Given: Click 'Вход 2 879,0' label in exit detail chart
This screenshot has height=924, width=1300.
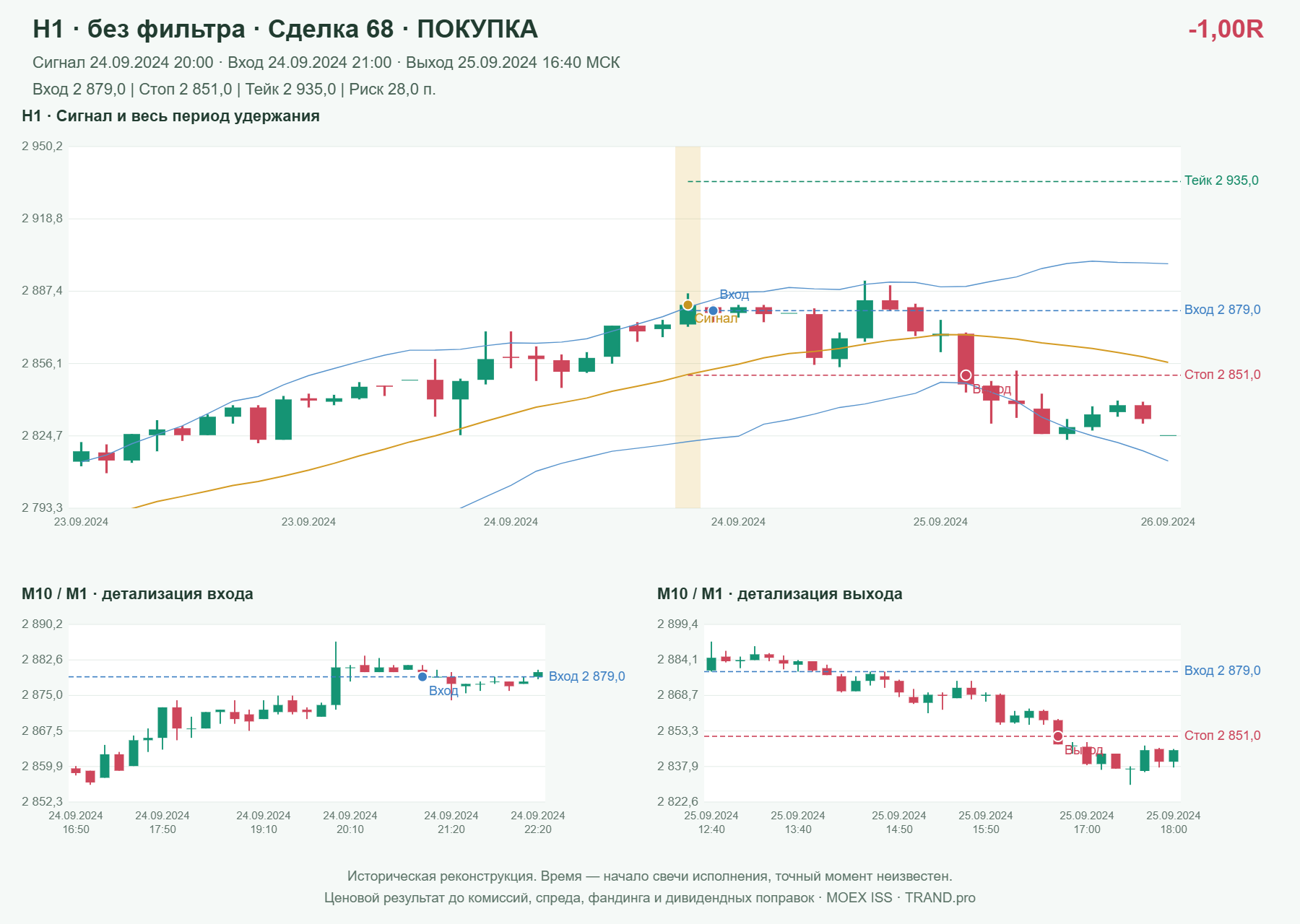Looking at the screenshot, I should pos(1222,671).
